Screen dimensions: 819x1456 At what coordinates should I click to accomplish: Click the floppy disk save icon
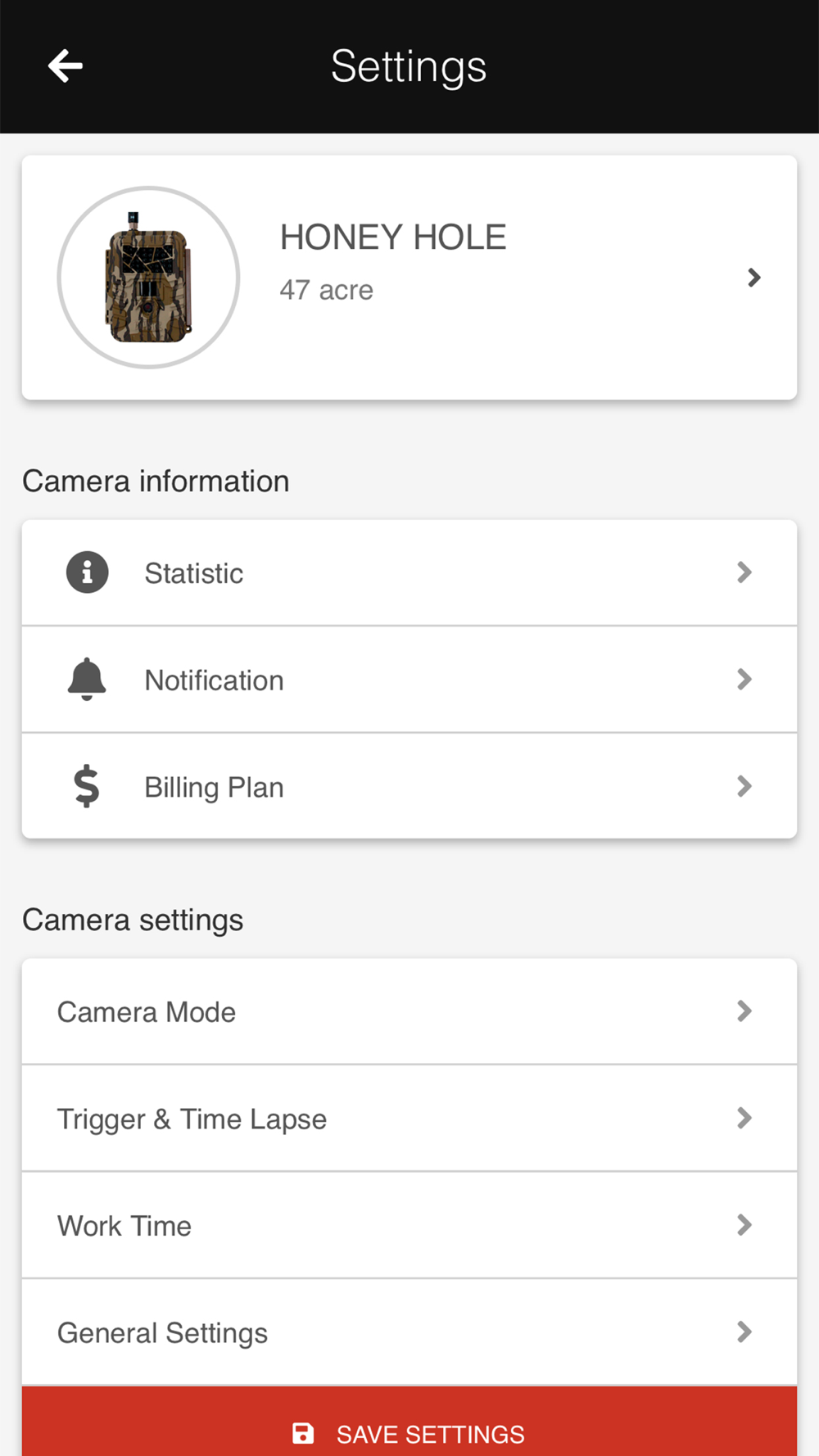tap(303, 1433)
